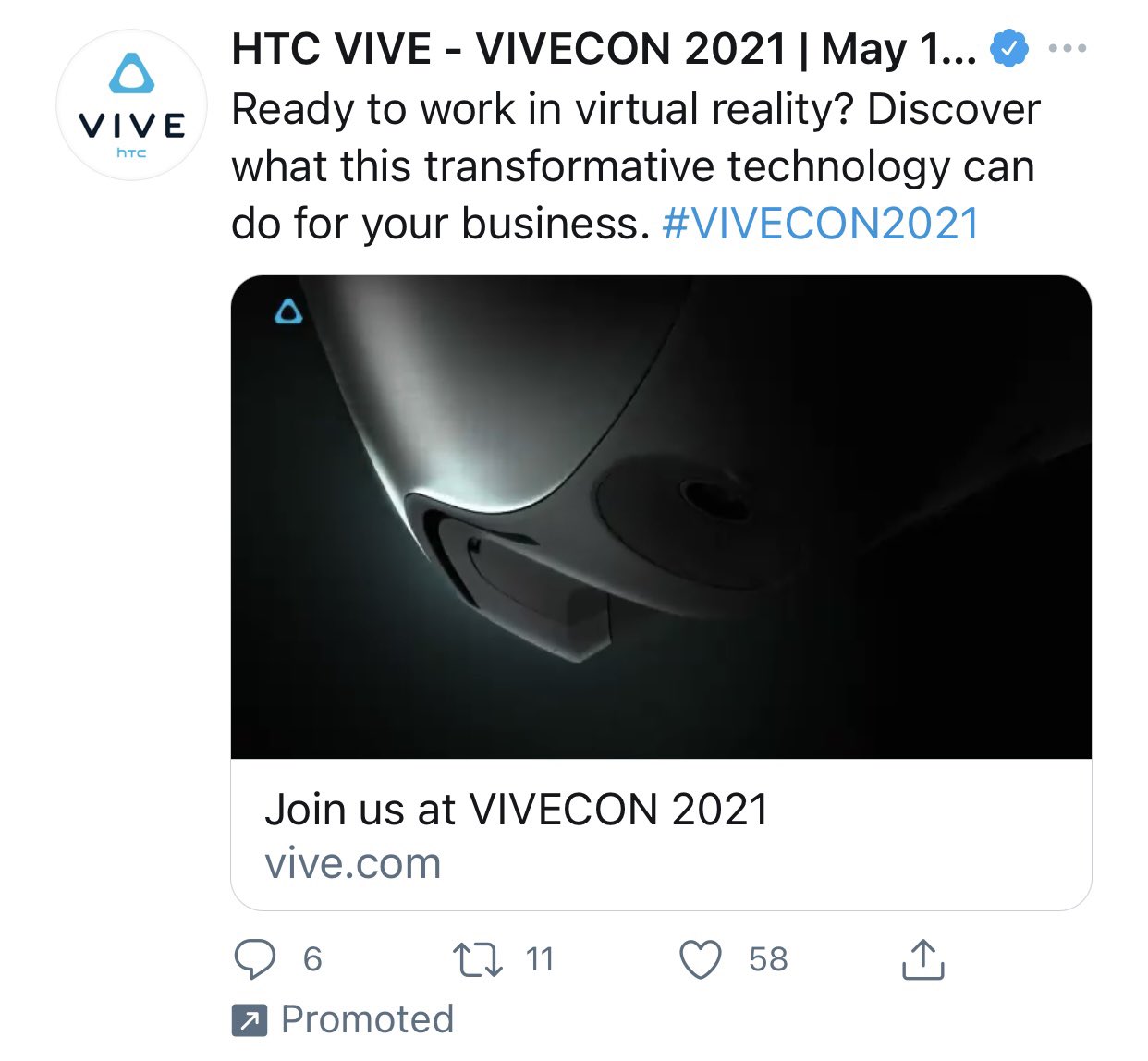Click the verified blue checkmark badge
This screenshot has width=1148, height=1061.
1008,49
